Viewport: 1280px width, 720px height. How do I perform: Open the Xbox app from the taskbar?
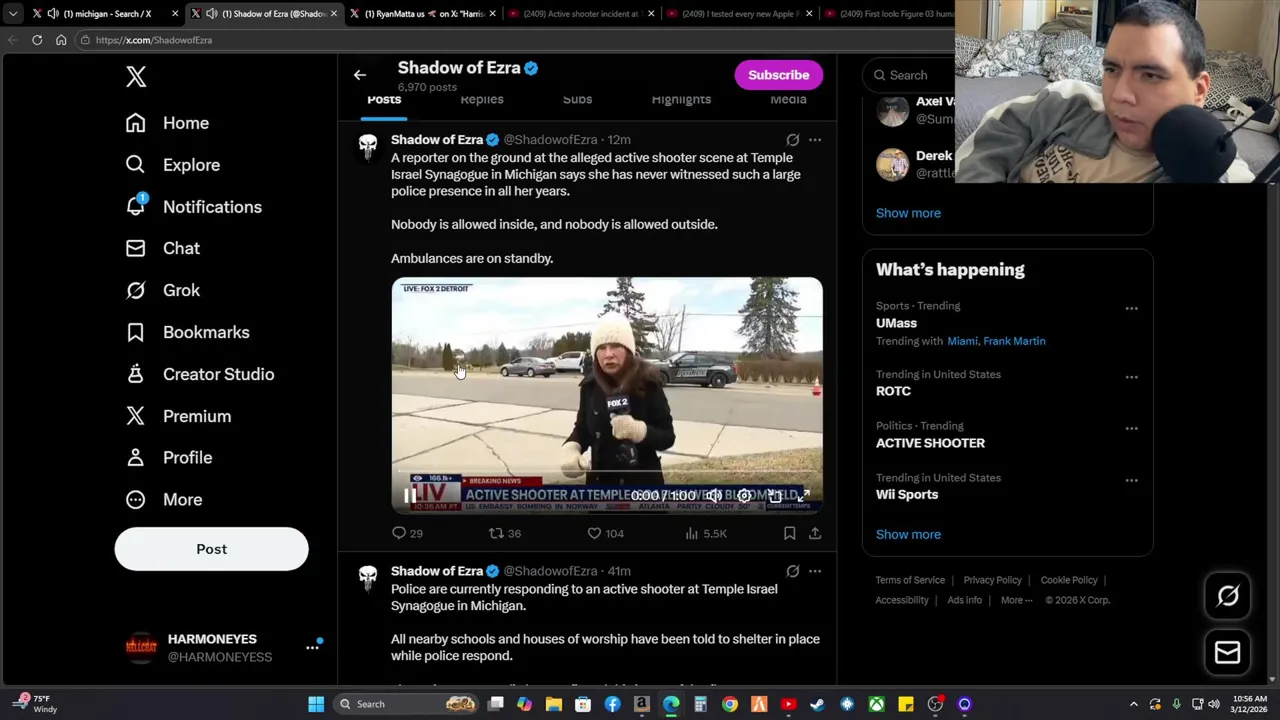876,704
